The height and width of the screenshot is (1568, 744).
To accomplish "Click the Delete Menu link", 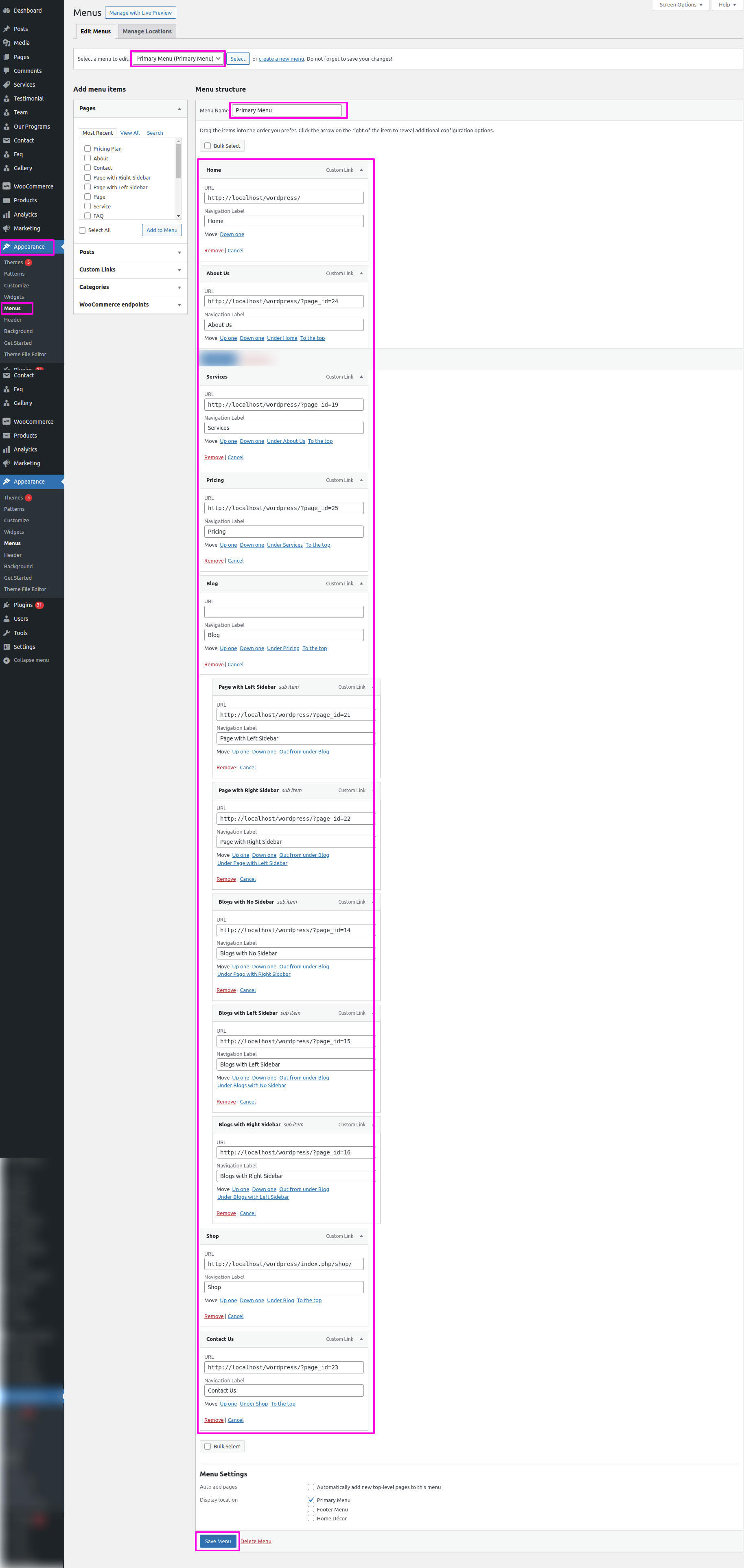I will click(256, 1541).
